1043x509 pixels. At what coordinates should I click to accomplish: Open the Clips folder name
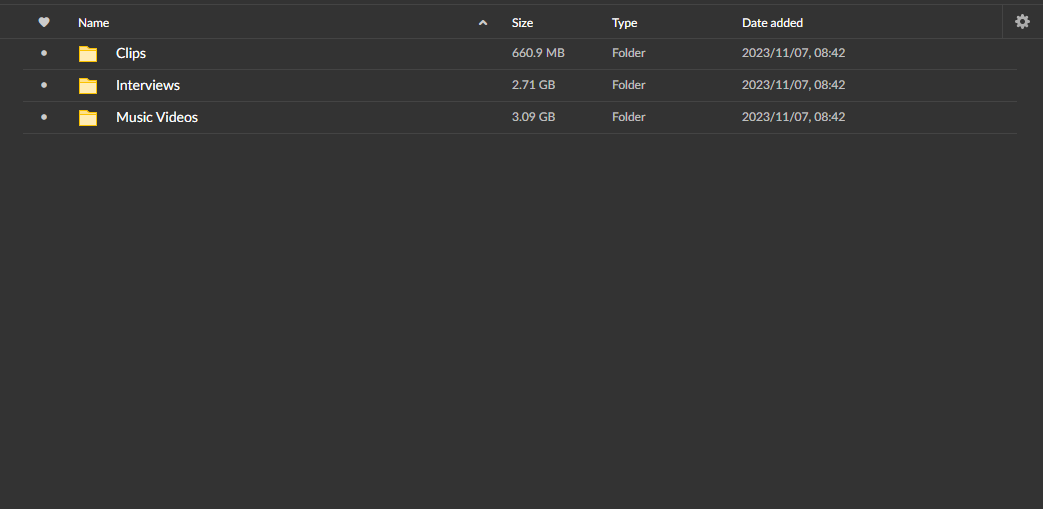131,53
